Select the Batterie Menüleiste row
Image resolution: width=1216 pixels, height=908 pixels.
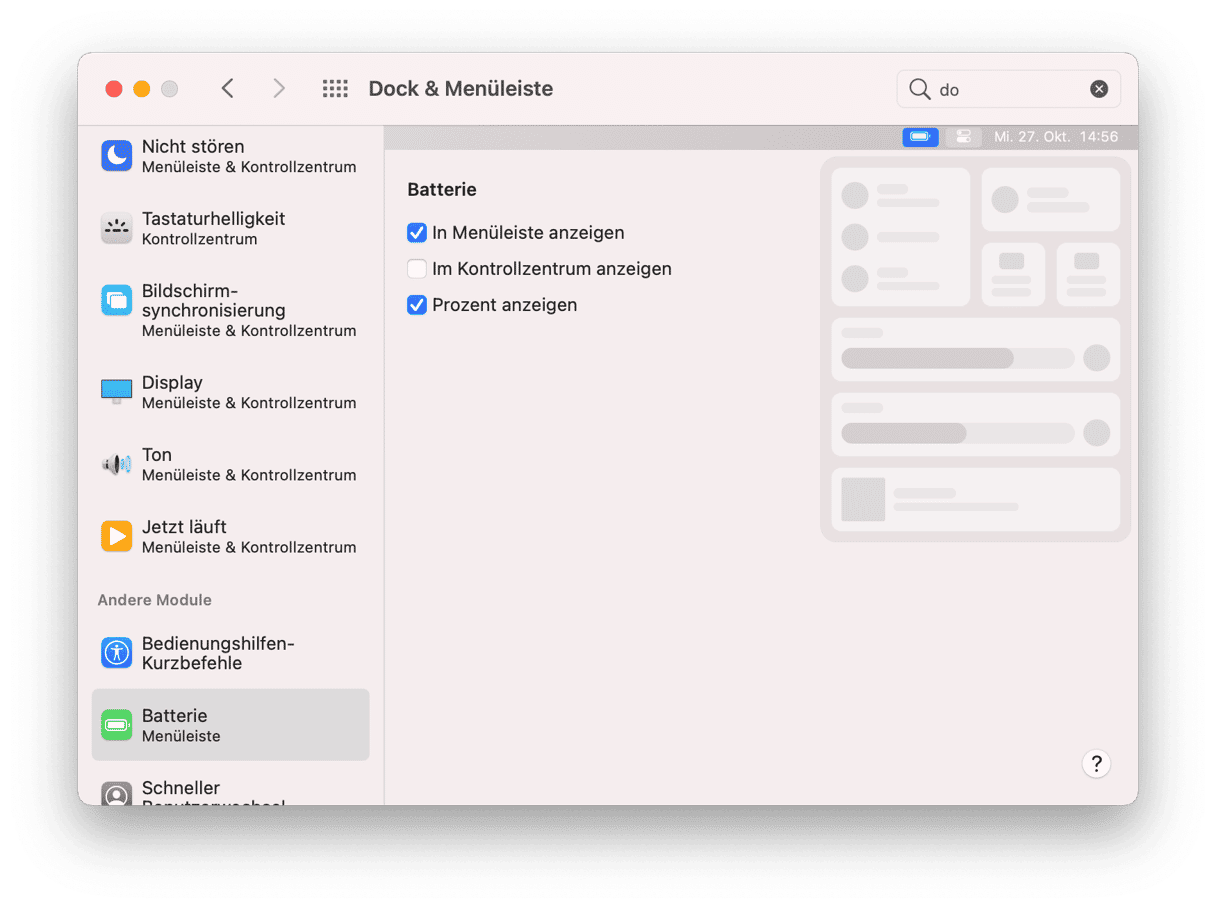click(230, 725)
